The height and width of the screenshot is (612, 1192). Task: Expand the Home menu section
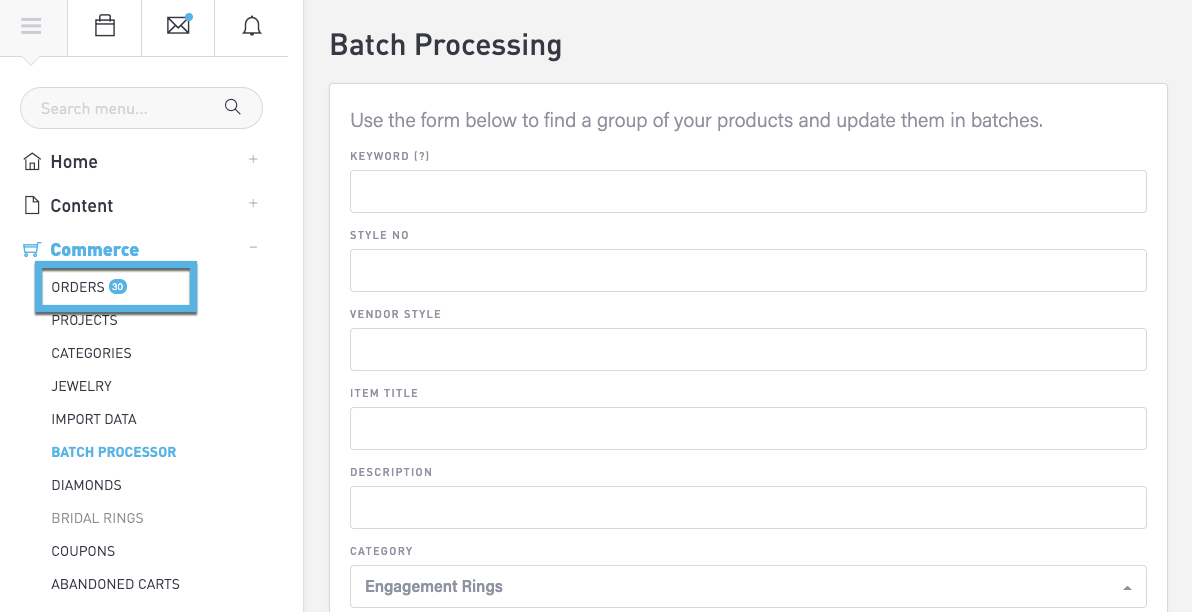pos(253,159)
